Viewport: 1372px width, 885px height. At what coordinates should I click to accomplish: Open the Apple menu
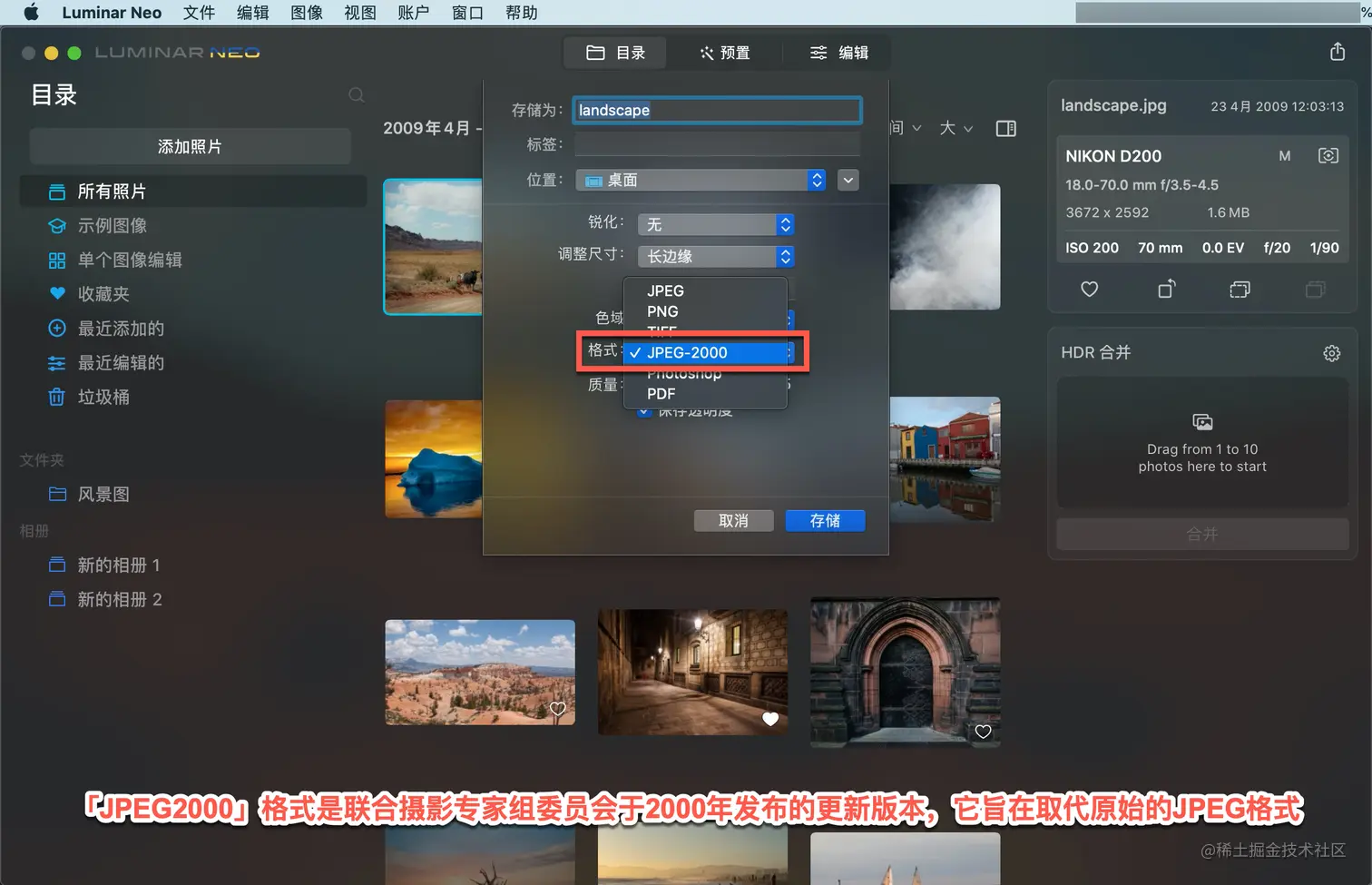coord(31,13)
